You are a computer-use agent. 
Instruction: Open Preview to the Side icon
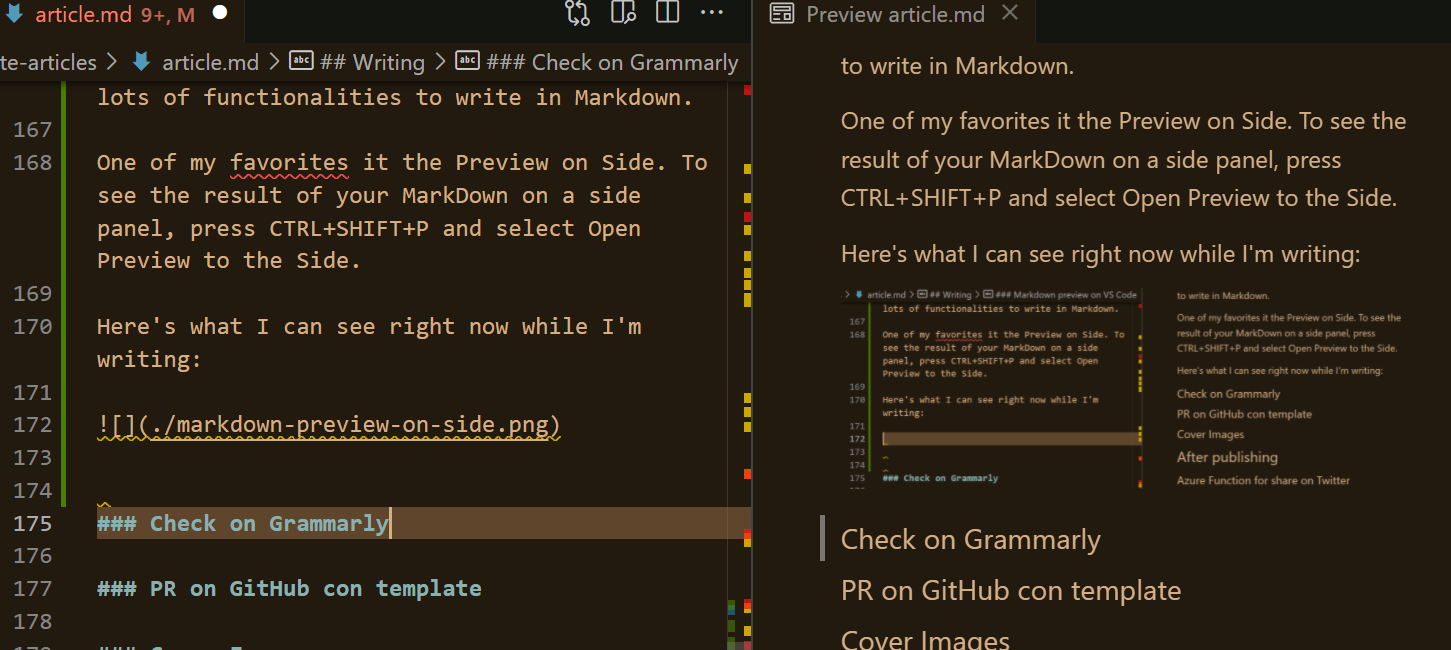point(623,13)
